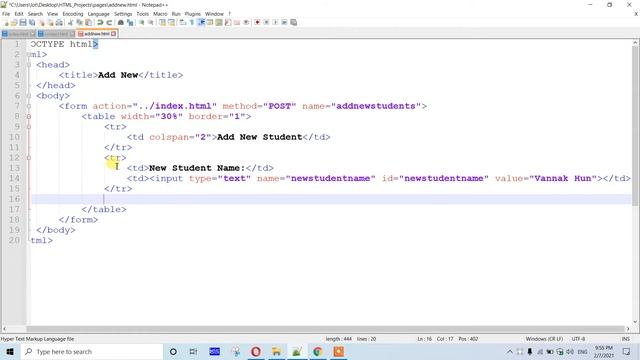Show hidden system tray icons chevron
640x360 pixels.
(510, 351)
